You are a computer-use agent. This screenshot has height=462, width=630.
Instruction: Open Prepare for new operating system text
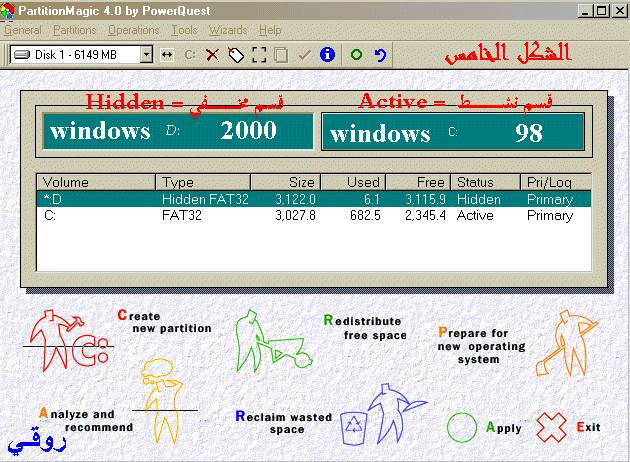[481, 345]
